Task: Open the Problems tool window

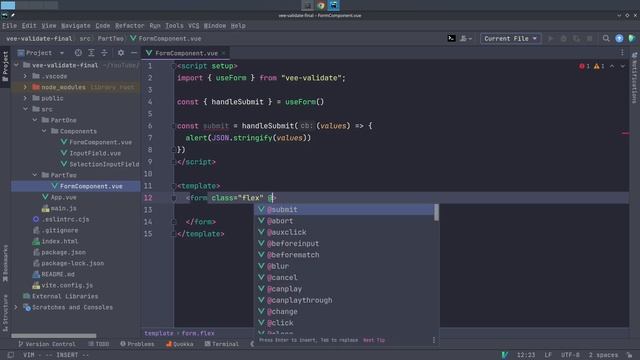Action: (x=137, y=344)
